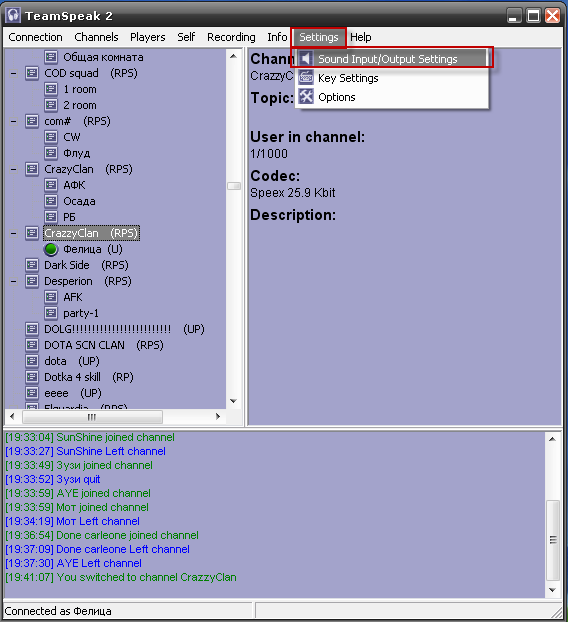
Task: Click channel list horizontal scroll left arrow
Action: (12, 417)
